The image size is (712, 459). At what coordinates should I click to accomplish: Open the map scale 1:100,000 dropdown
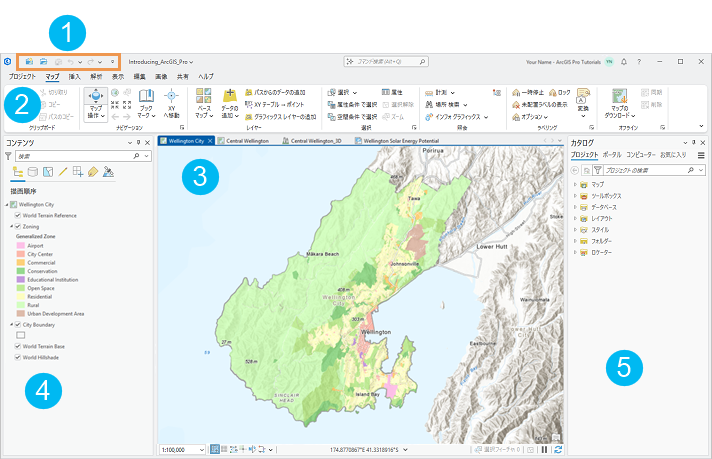click(202, 450)
